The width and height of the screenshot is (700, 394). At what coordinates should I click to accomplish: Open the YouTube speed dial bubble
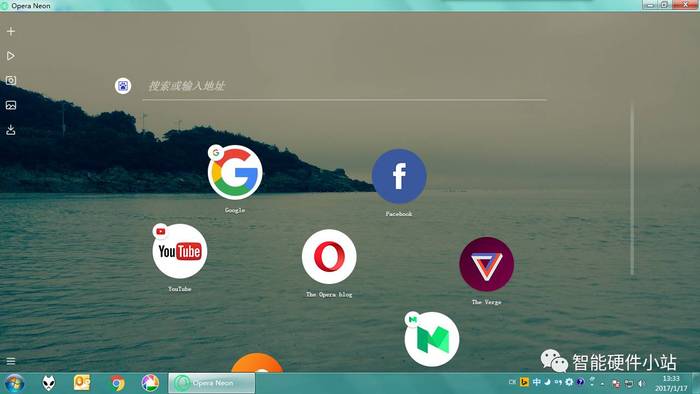point(179,251)
